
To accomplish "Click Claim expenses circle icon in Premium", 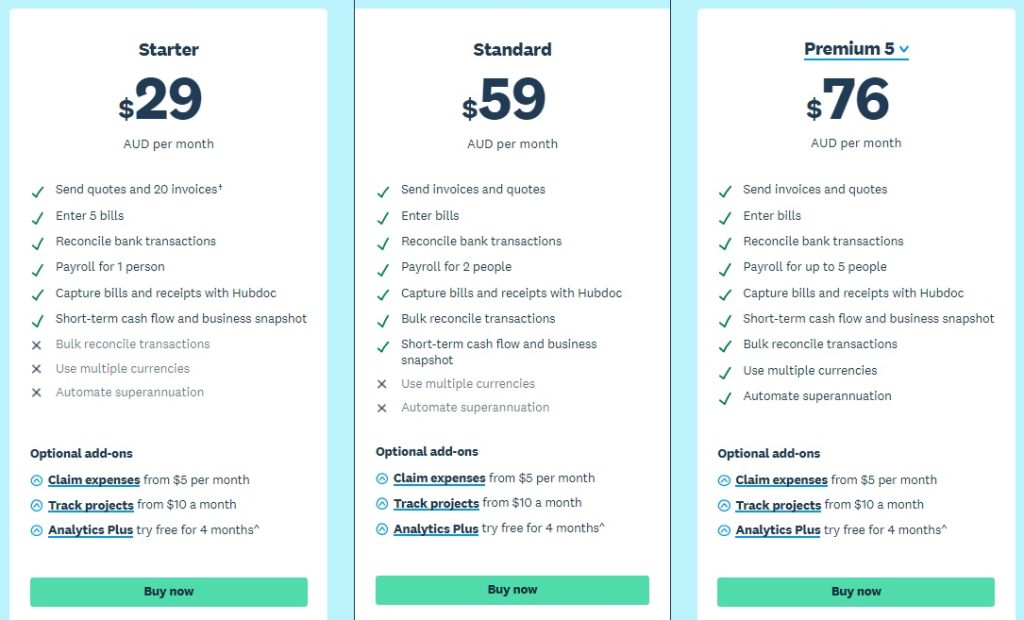I will pyautogui.click(x=724, y=480).
